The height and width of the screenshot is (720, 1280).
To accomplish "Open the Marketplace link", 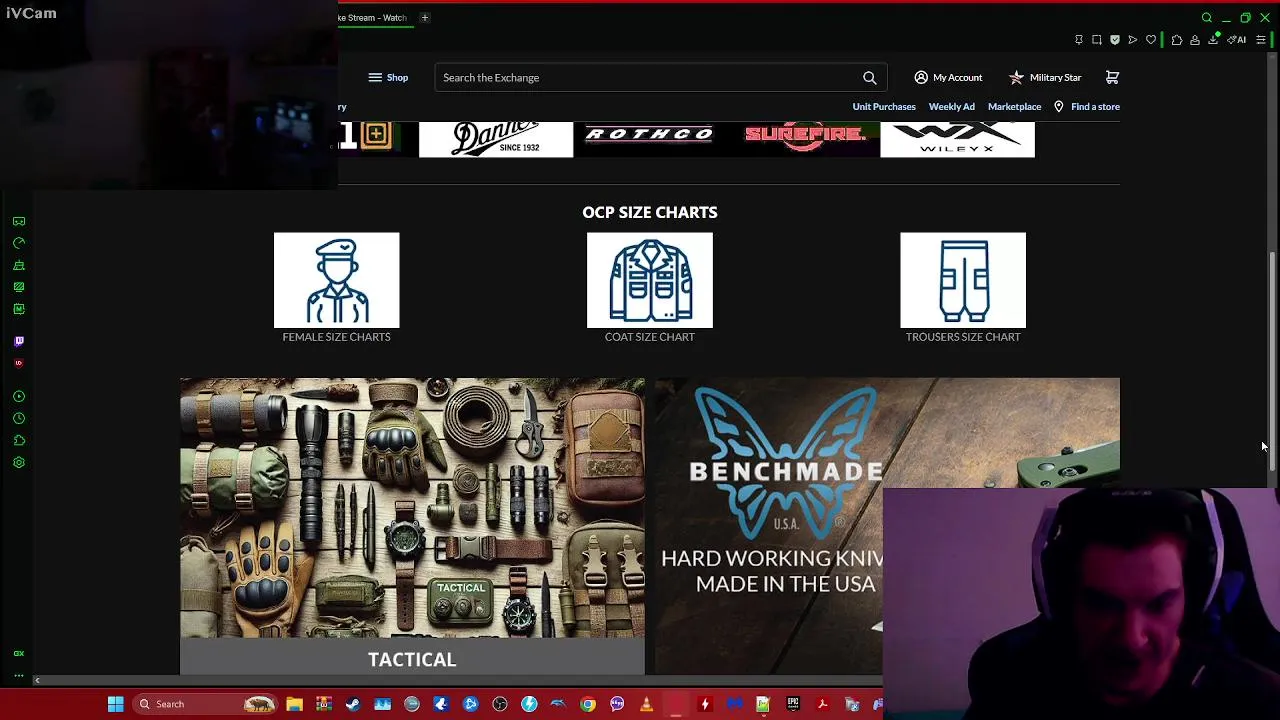I will click(1014, 106).
